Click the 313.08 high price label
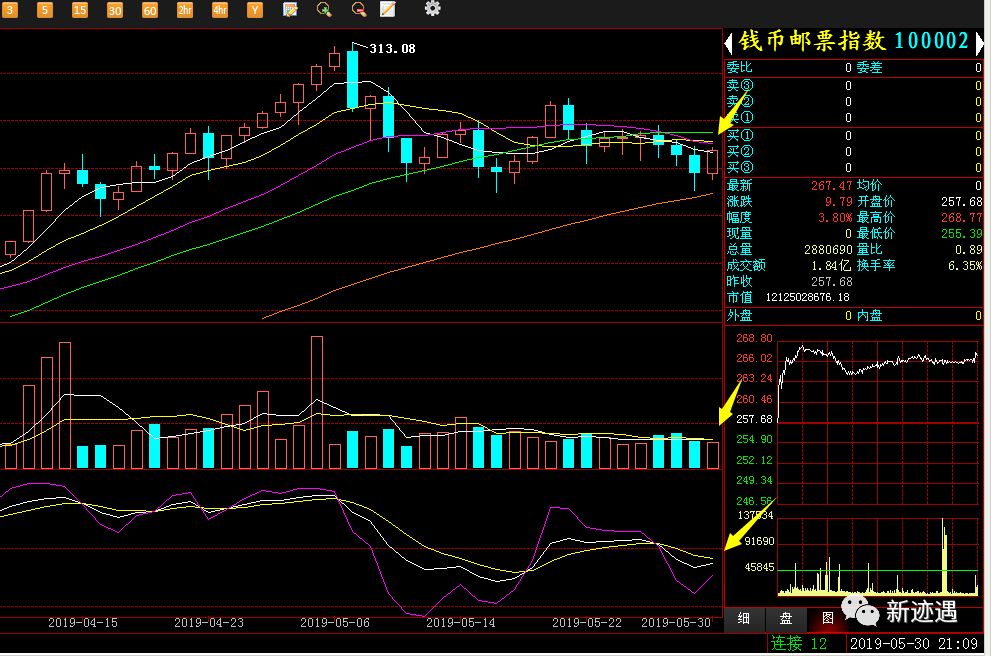Image resolution: width=991 pixels, height=656 pixels. [392, 49]
